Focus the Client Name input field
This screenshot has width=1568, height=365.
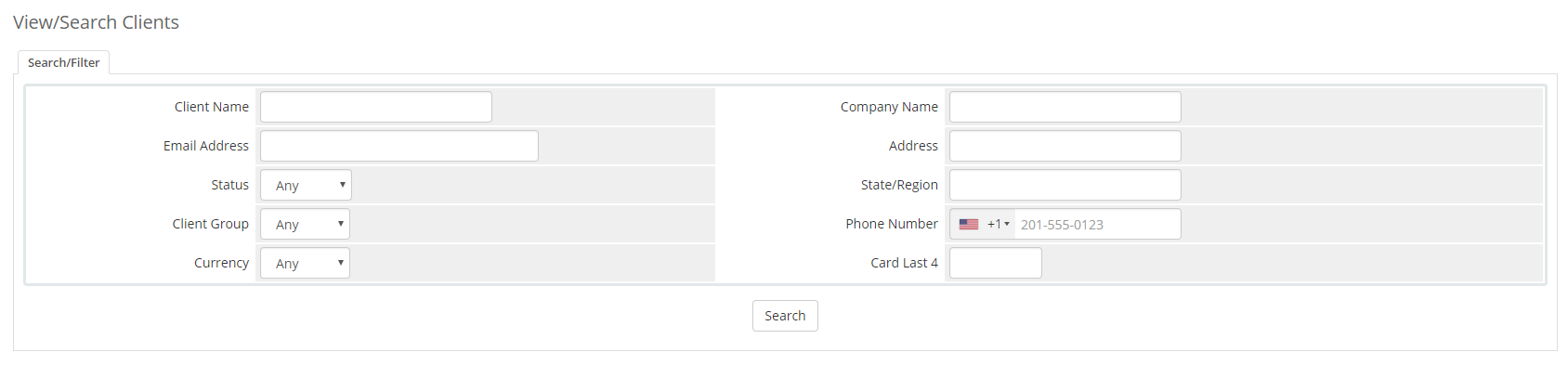(x=376, y=107)
